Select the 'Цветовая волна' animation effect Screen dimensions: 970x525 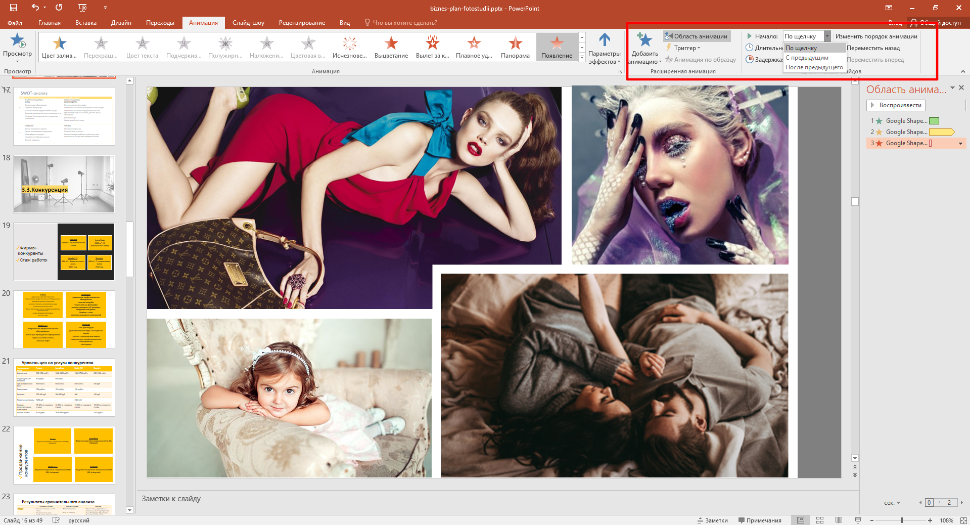coord(308,46)
